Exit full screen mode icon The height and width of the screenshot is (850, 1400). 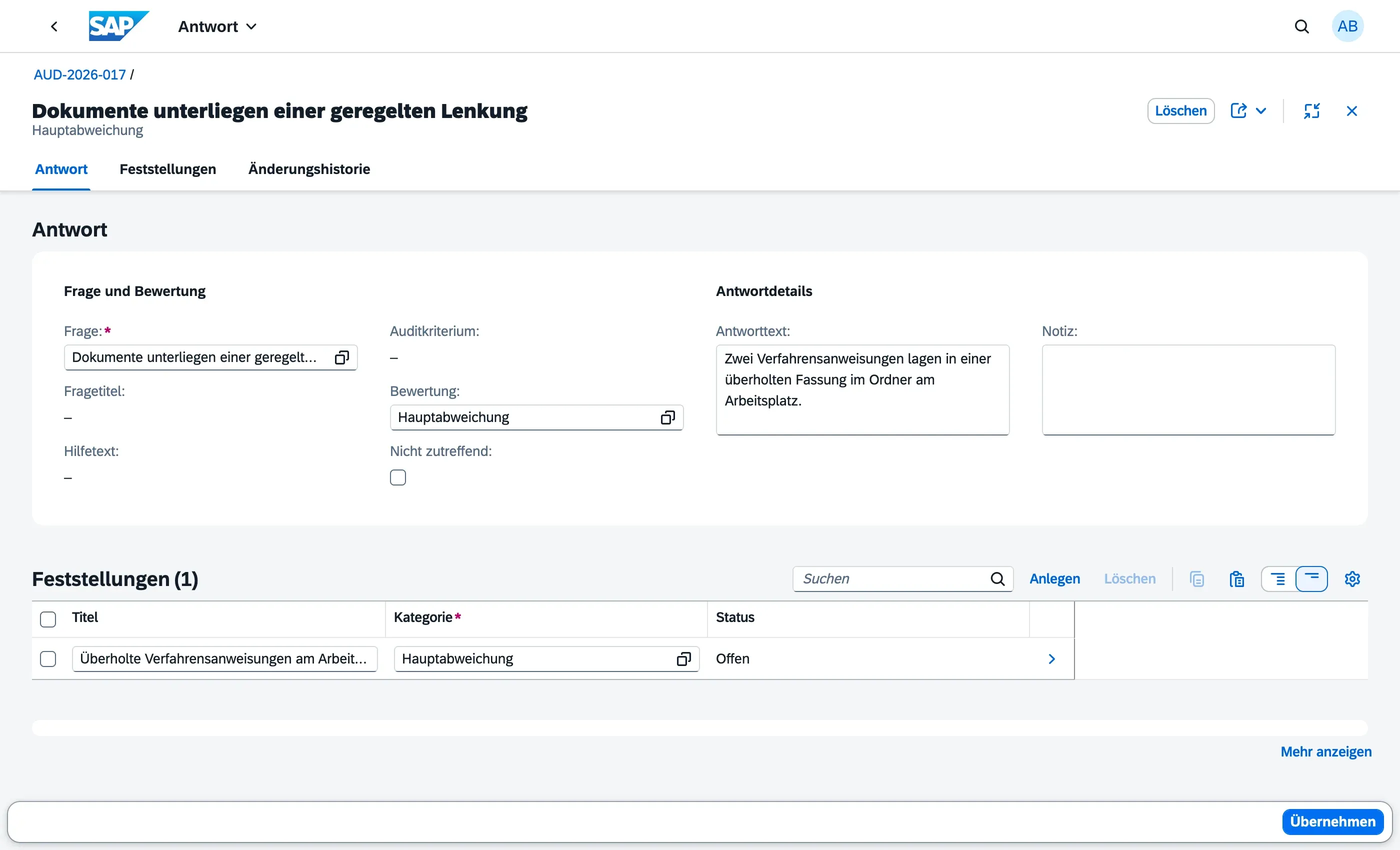tap(1311, 111)
